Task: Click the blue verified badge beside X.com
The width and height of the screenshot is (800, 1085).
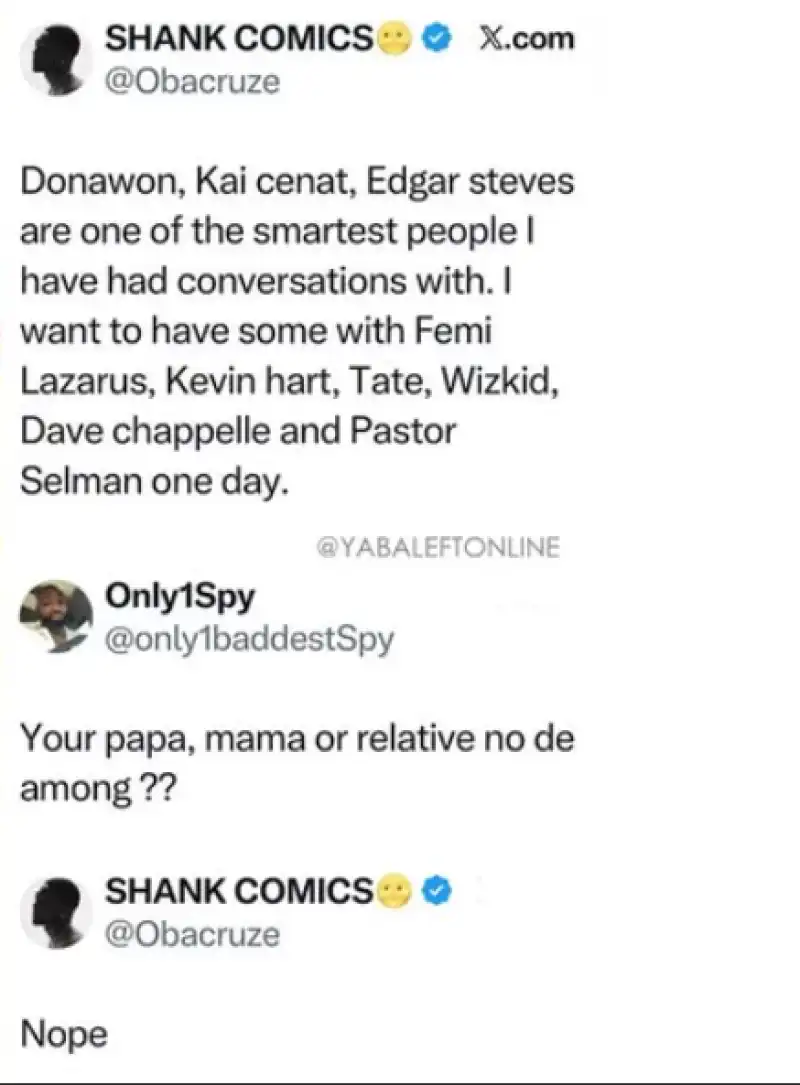Action: pos(435,40)
